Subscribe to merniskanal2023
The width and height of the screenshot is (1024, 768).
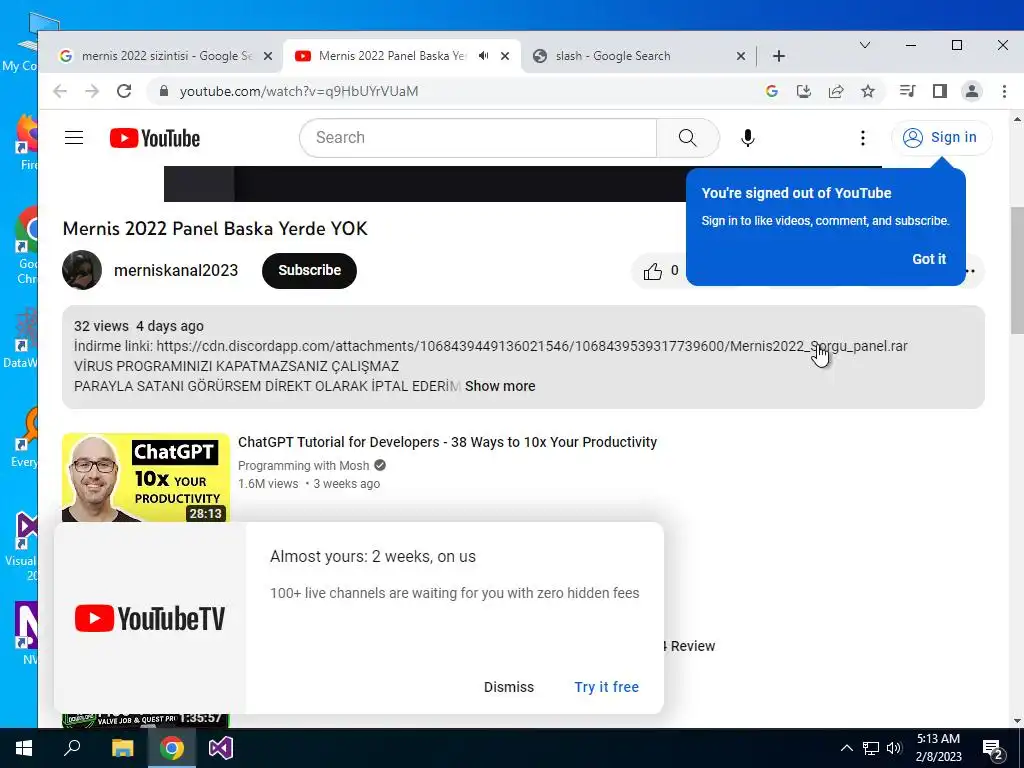310,270
